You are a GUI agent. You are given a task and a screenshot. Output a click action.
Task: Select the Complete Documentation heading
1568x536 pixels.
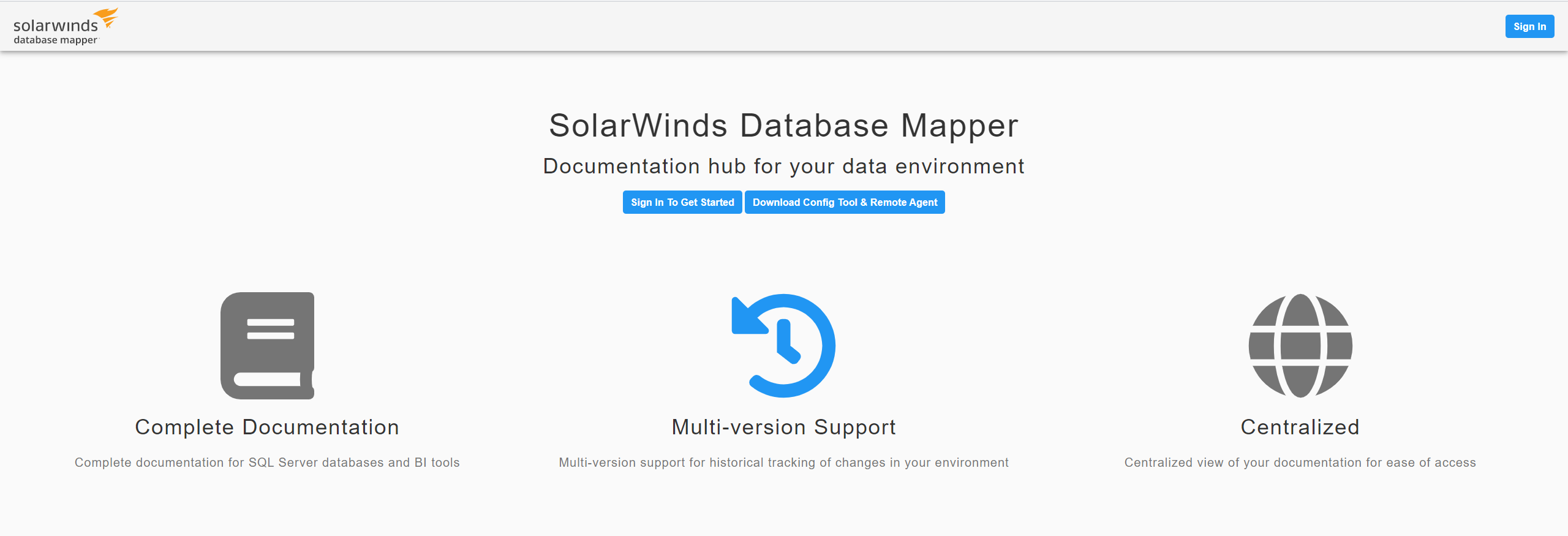point(267,427)
